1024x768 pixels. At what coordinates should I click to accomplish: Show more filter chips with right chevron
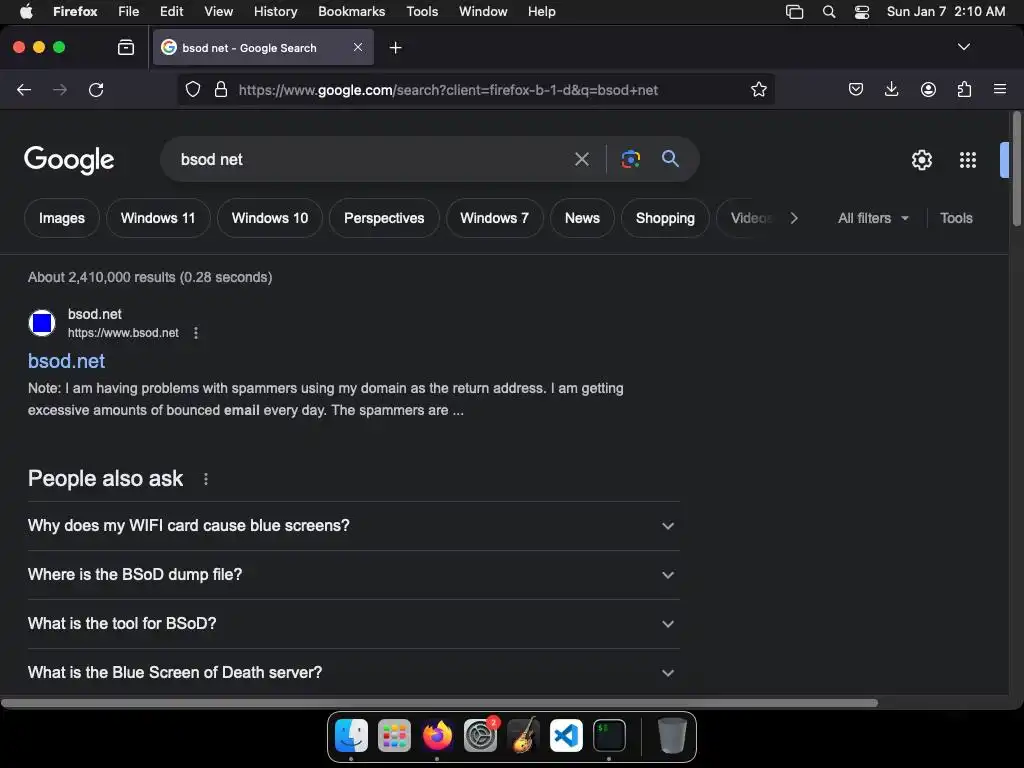(793, 218)
